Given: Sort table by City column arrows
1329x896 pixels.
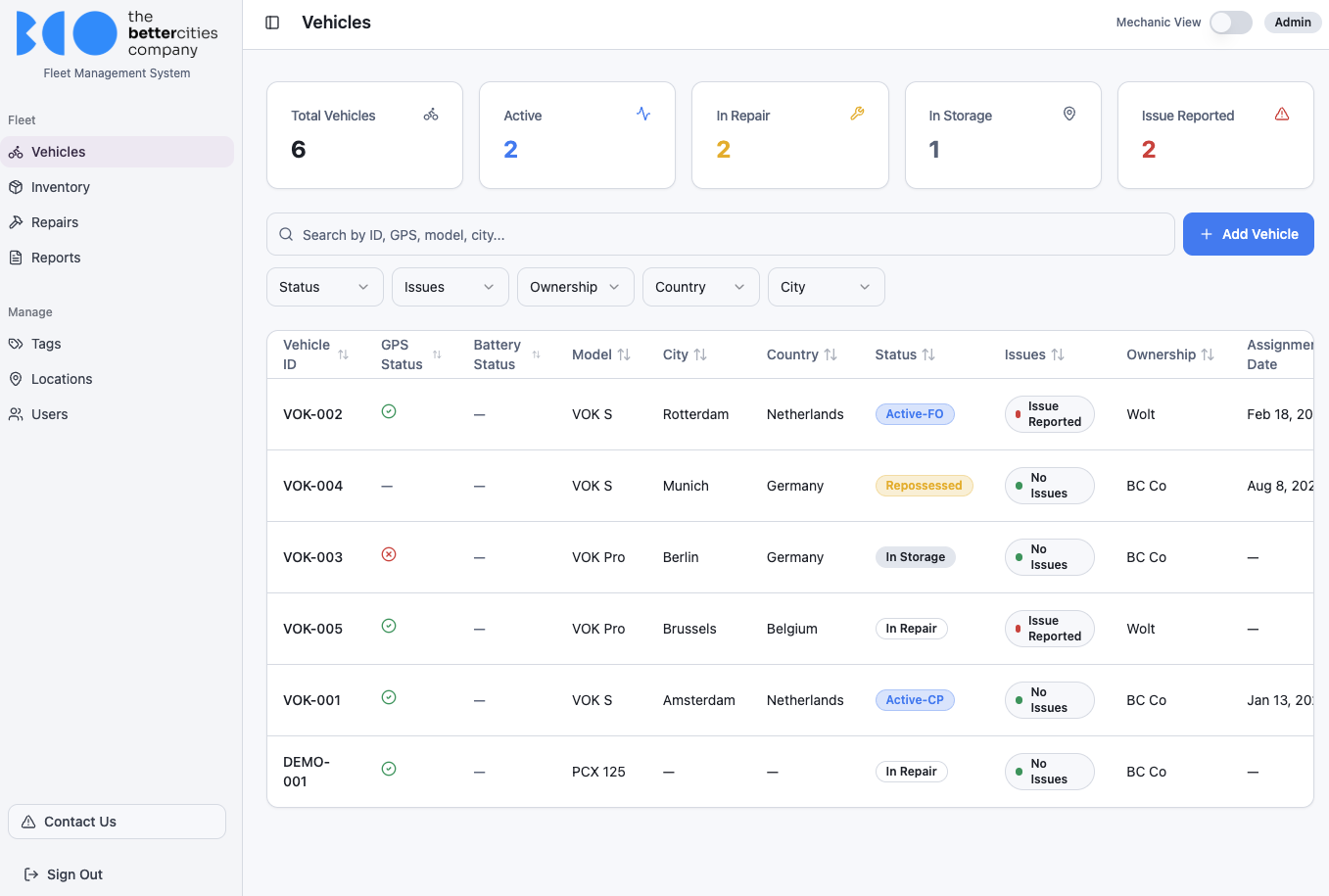Looking at the screenshot, I should pyautogui.click(x=700, y=354).
